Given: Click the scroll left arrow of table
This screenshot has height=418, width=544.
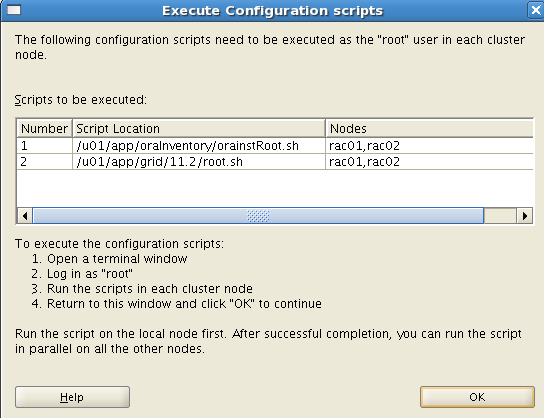Looking at the screenshot, I should (x=25, y=216).
